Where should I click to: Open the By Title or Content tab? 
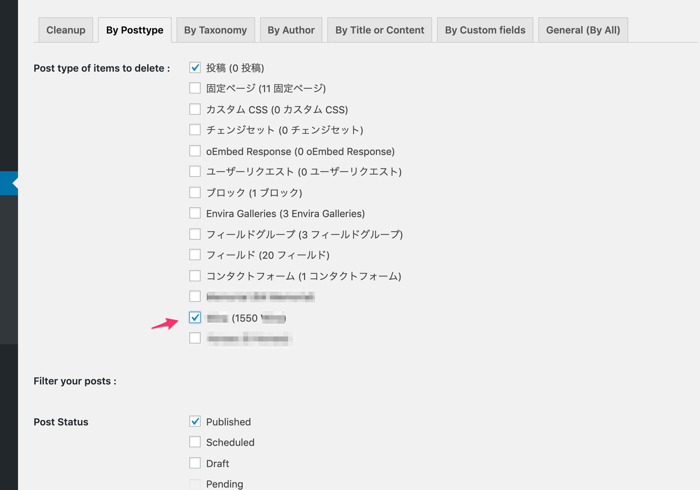point(379,30)
